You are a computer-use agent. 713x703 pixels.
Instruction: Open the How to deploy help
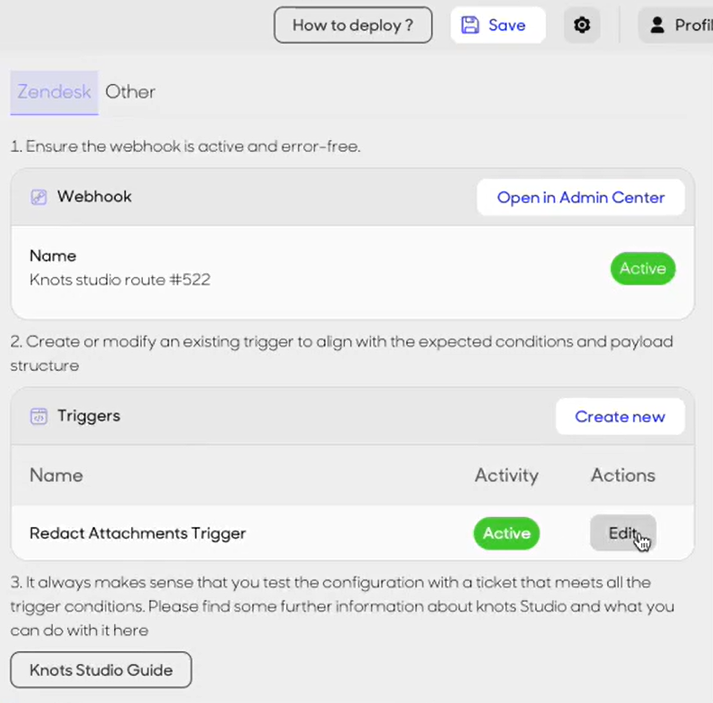click(353, 25)
